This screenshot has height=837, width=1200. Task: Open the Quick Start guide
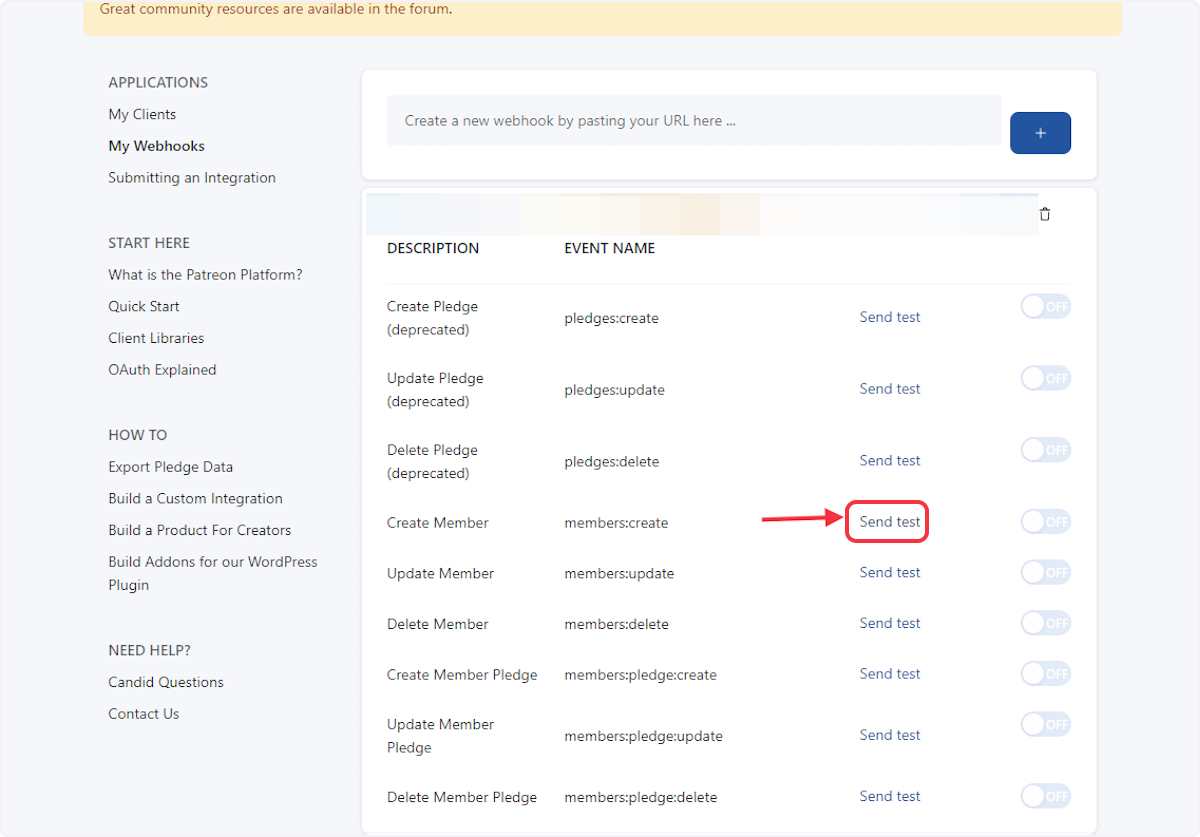click(x=143, y=306)
